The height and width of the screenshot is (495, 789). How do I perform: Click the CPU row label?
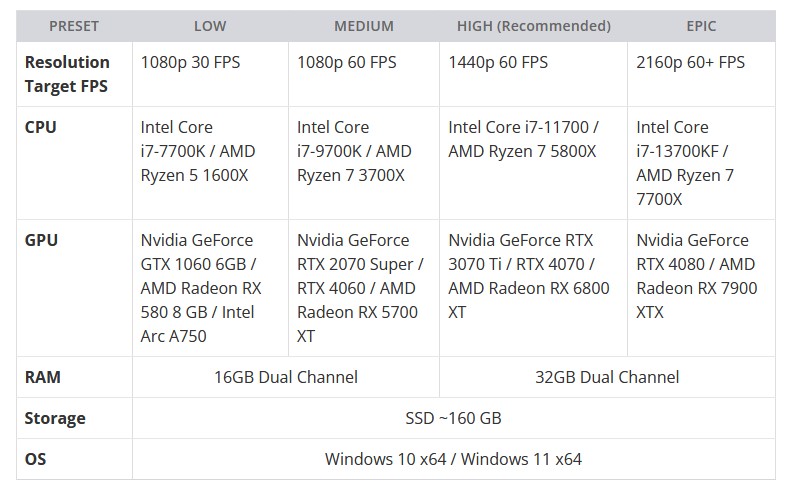[41, 128]
